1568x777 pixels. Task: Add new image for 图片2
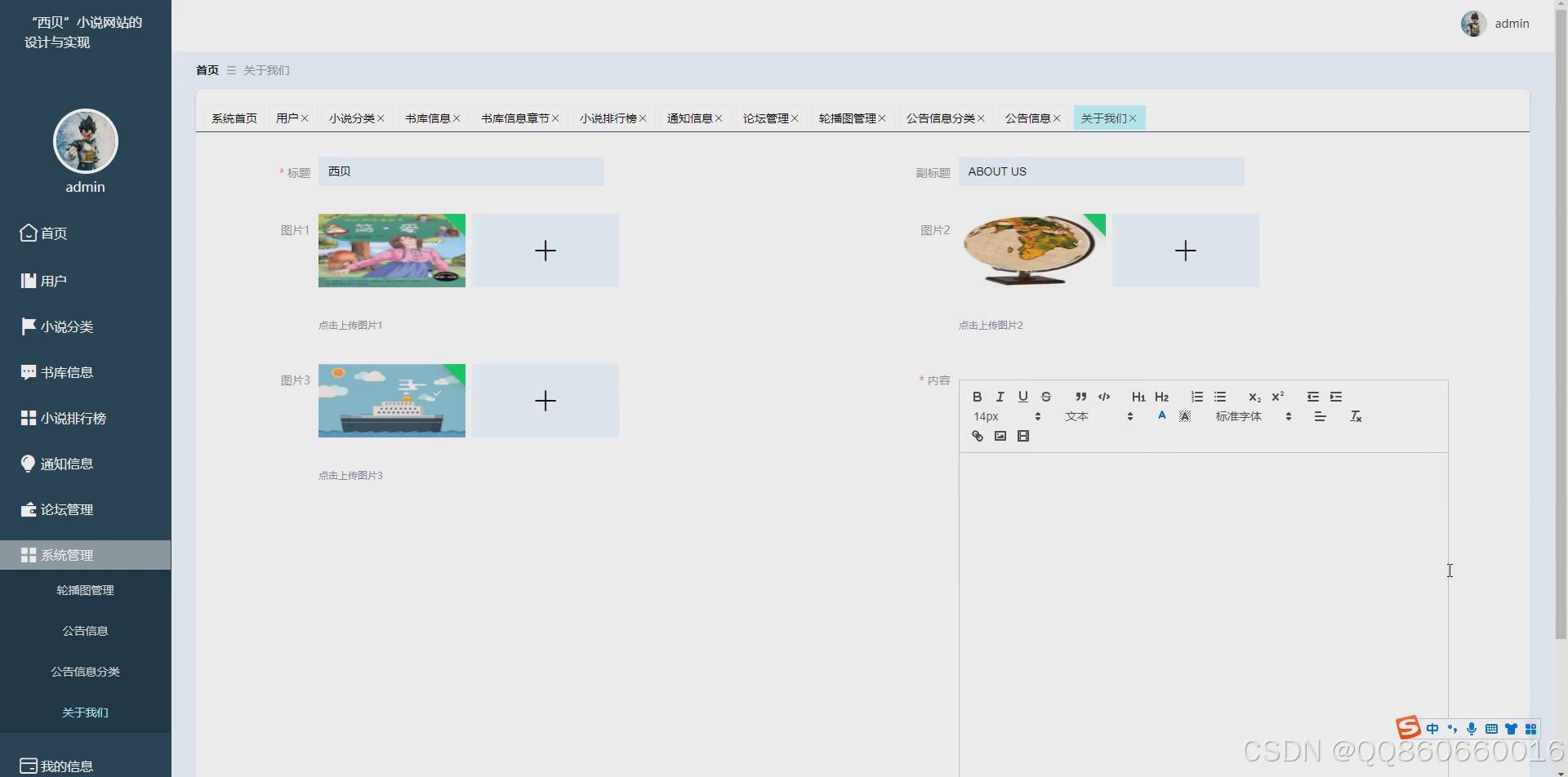(1186, 251)
